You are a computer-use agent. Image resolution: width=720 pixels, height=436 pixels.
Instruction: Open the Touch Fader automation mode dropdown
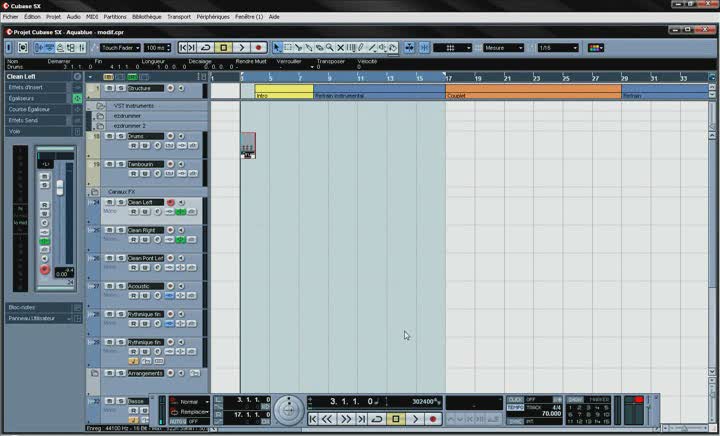coord(121,48)
